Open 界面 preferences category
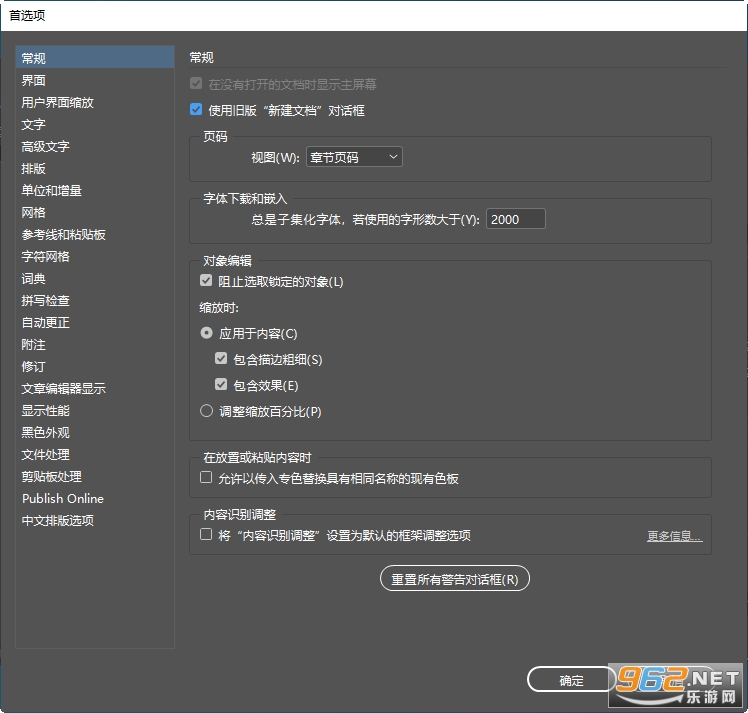The width and height of the screenshot is (748, 713). point(95,80)
